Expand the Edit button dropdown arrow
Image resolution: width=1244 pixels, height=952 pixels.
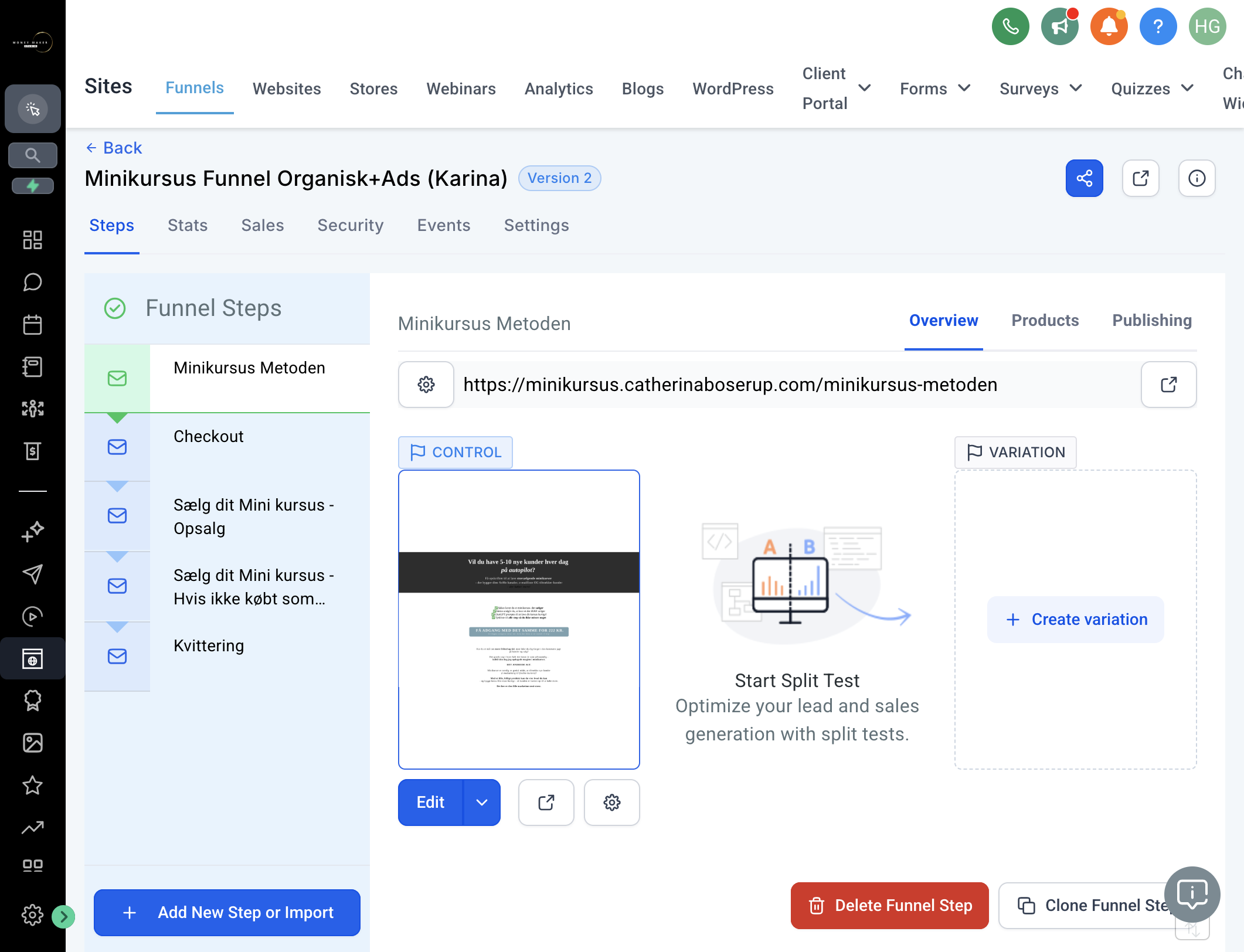click(x=482, y=803)
